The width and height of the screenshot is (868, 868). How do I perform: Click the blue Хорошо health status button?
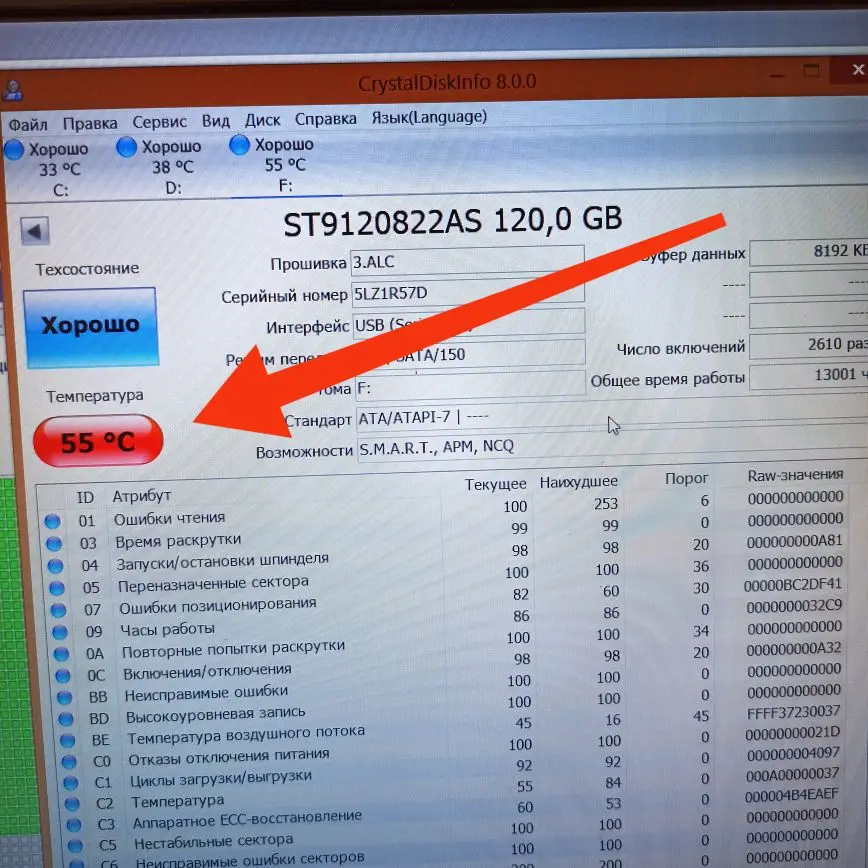click(91, 327)
